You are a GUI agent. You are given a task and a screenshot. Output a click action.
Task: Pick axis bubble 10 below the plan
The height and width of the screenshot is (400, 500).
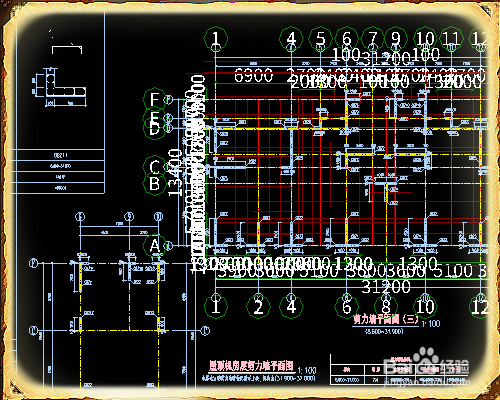point(425,306)
